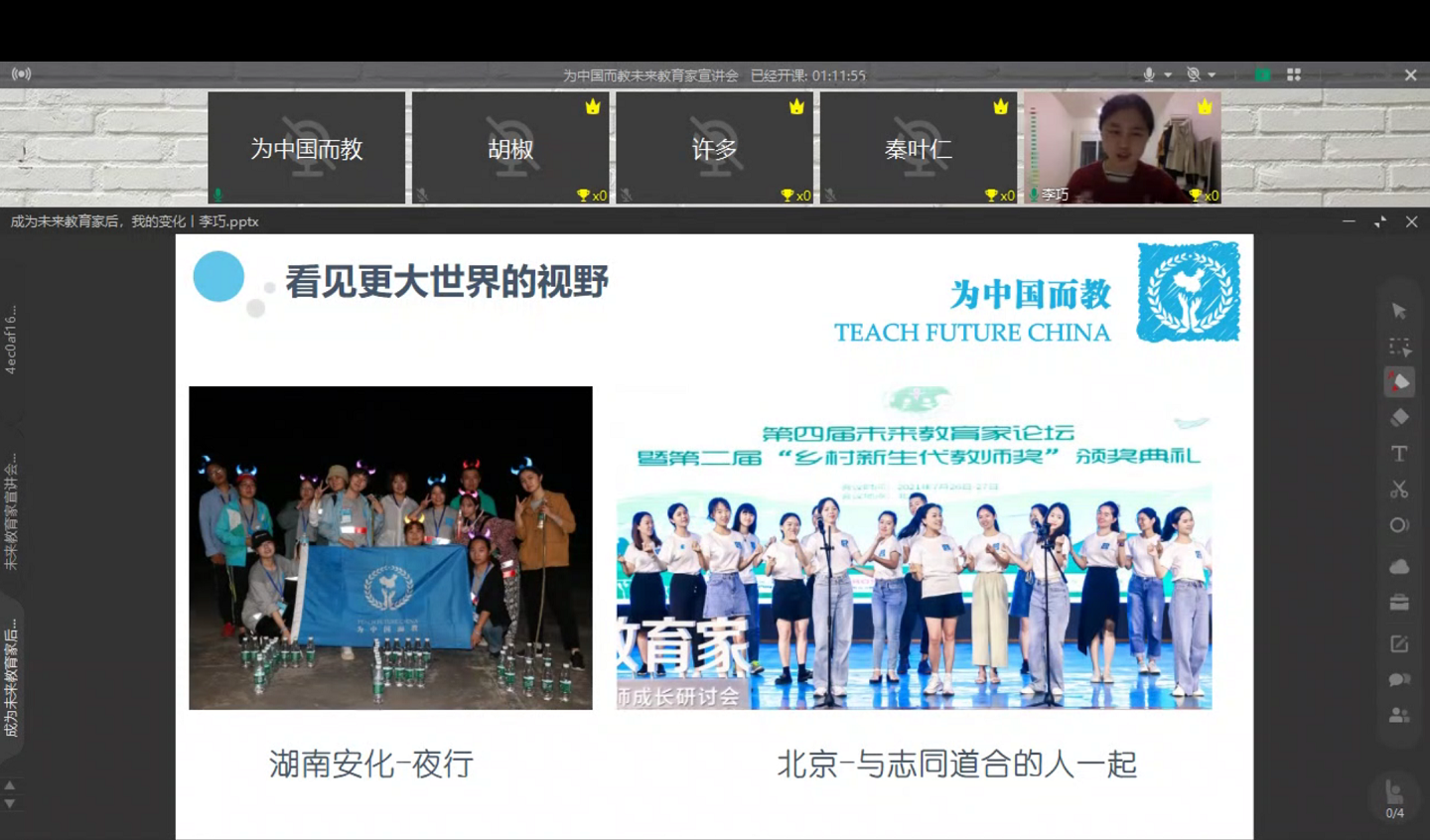This screenshot has height=840, width=1430.
Task: Choose the marquee selection tool
Action: pos(1399,348)
